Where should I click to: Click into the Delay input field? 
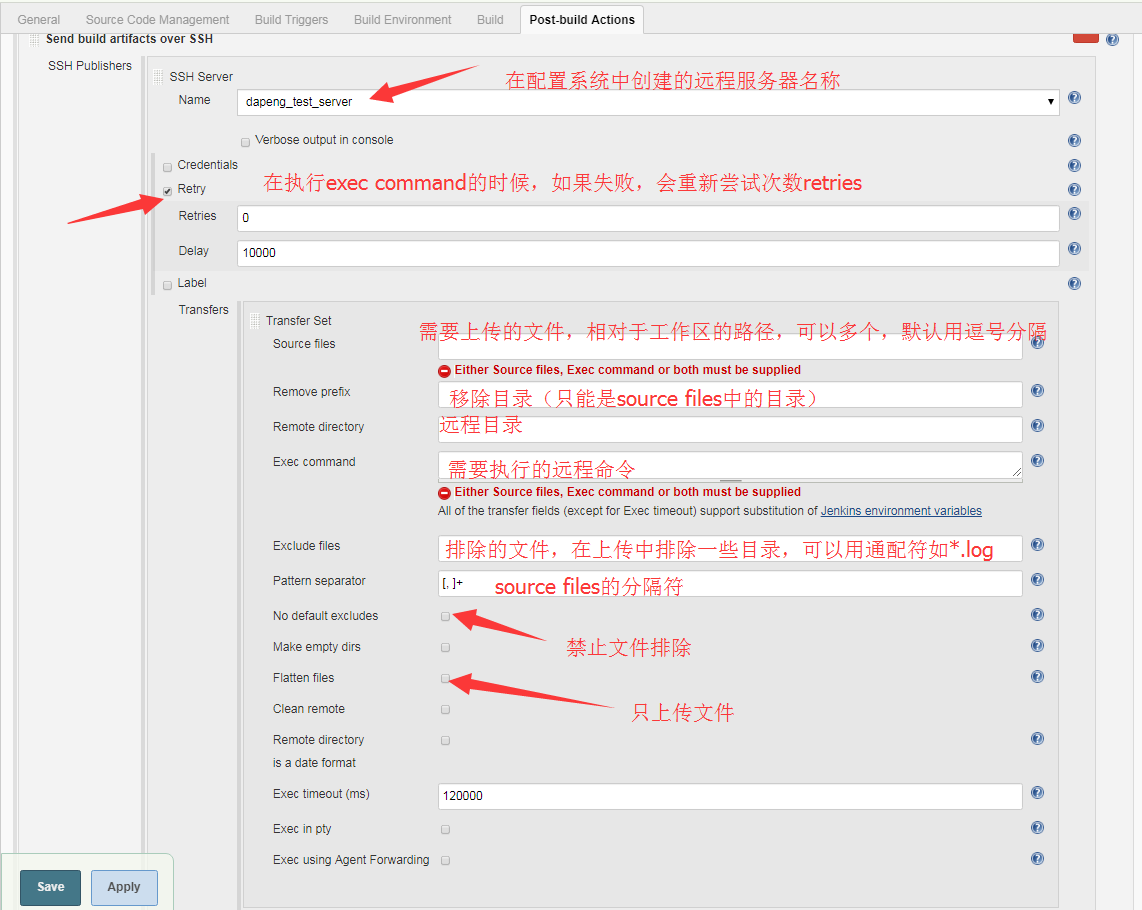pos(648,253)
